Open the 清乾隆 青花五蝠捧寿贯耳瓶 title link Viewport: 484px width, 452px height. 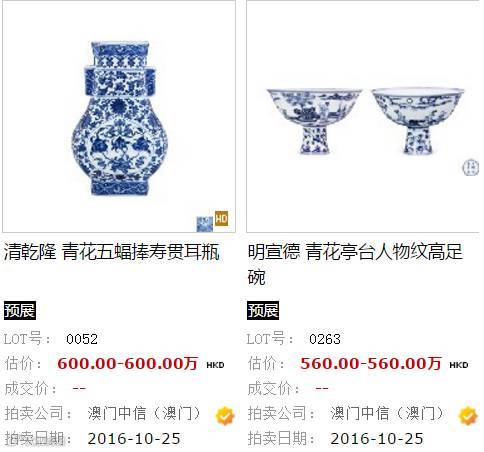point(112,252)
